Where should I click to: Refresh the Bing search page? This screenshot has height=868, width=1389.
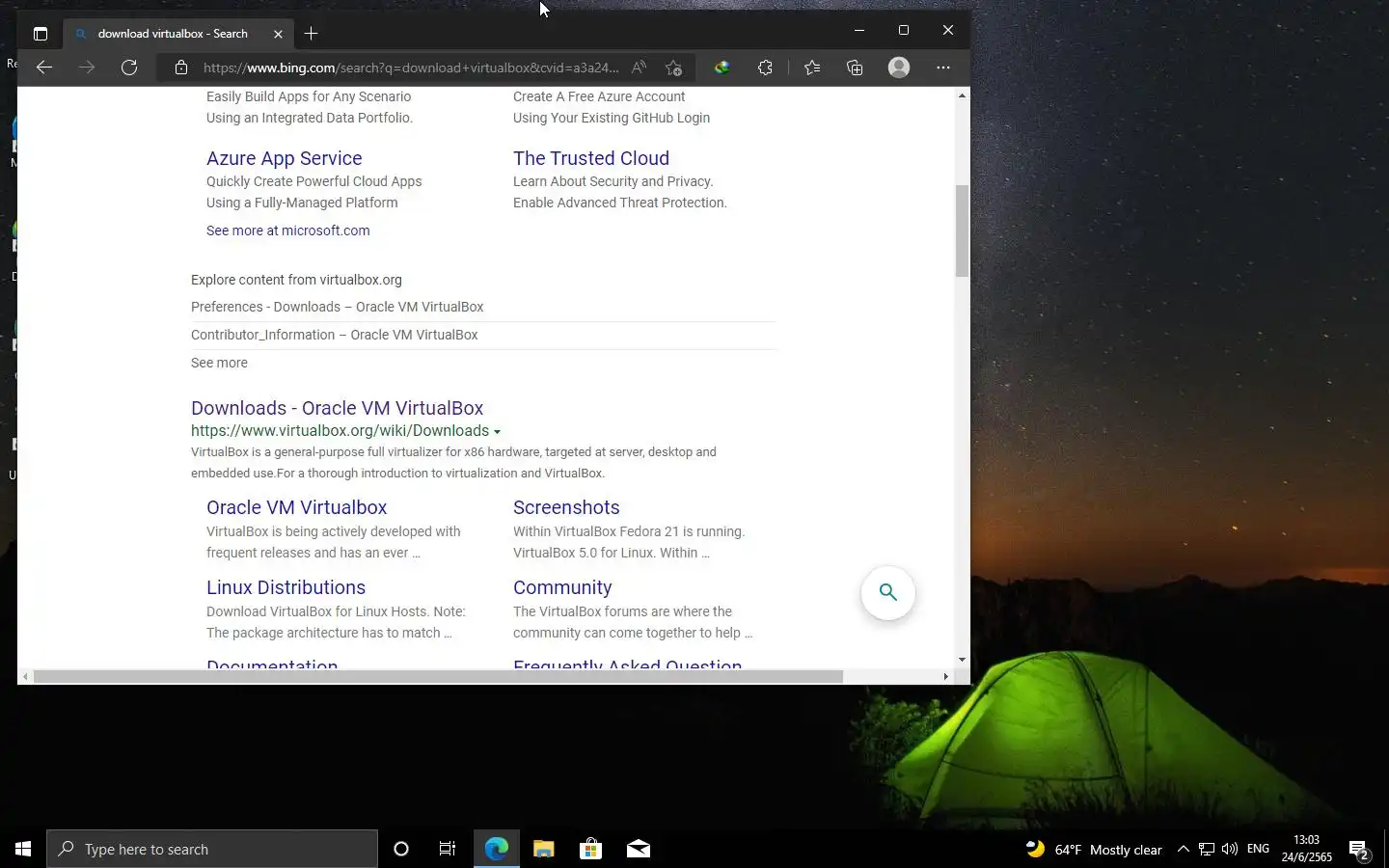pos(129,68)
